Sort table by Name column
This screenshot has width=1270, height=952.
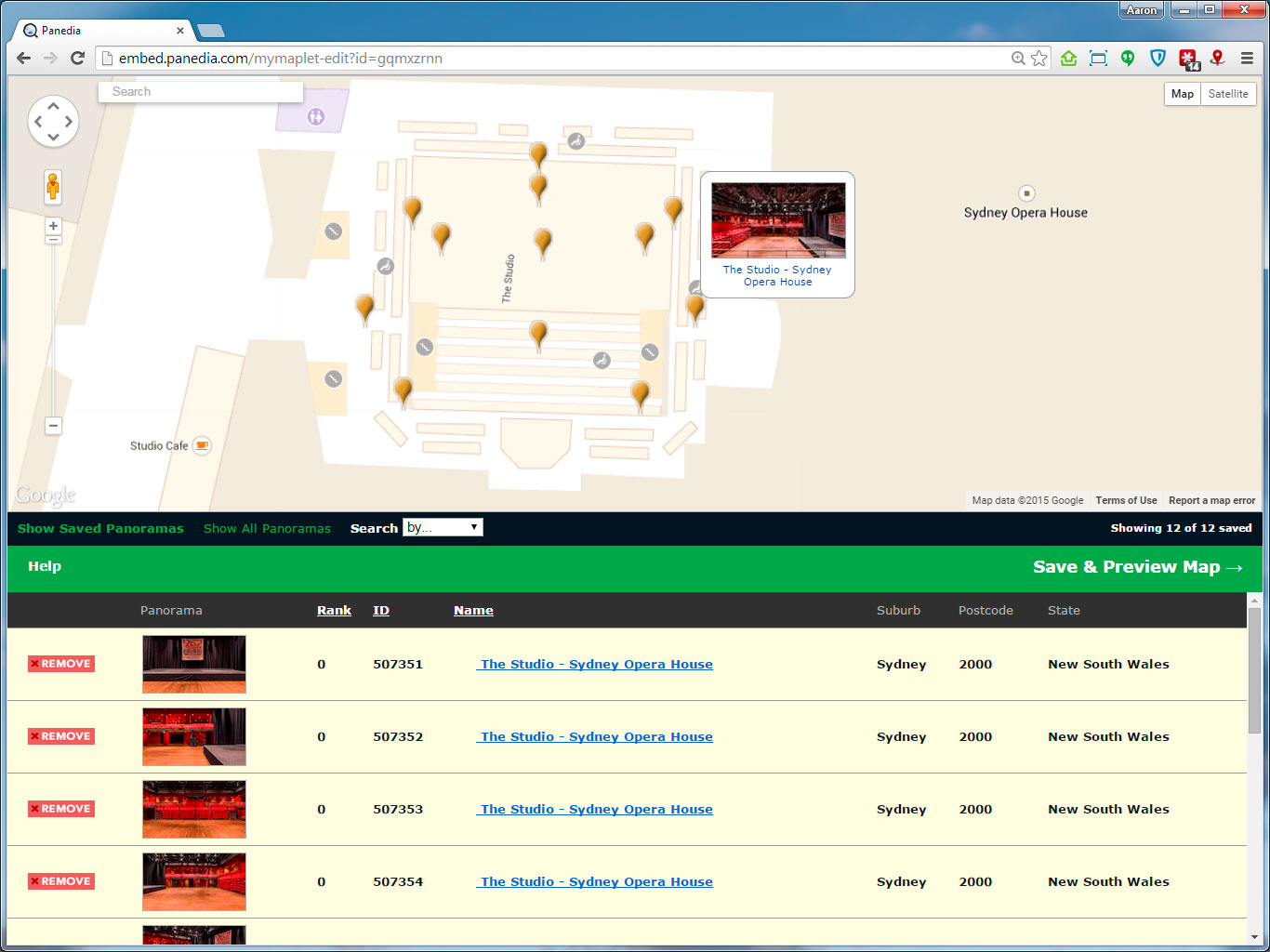[x=473, y=610]
